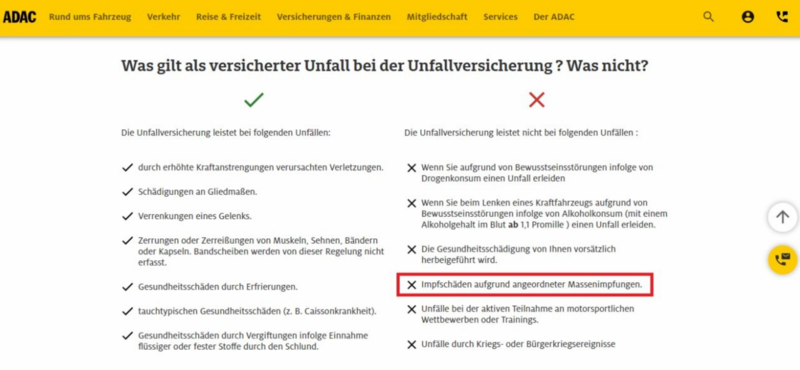Open the search magnifier icon
Image resolution: width=800 pixels, height=370 pixels.
(x=708, y=17)
